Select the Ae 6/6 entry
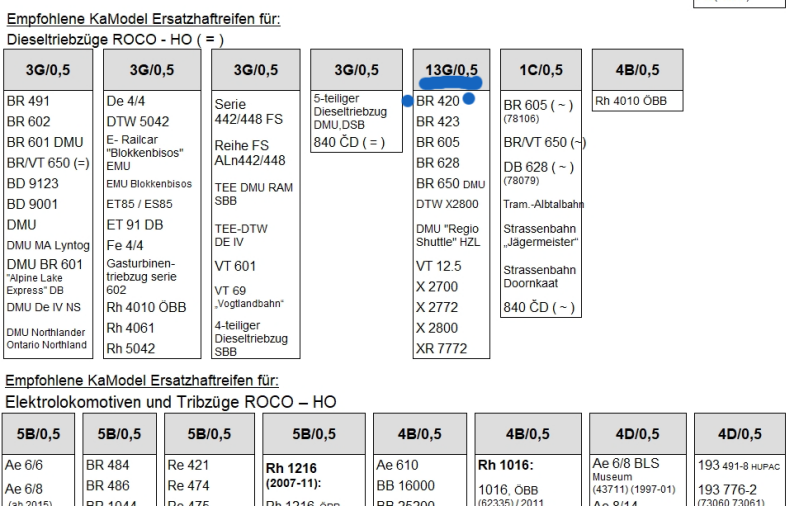The width and height of the screenshot is (799, 506). (x=24, y=465)
